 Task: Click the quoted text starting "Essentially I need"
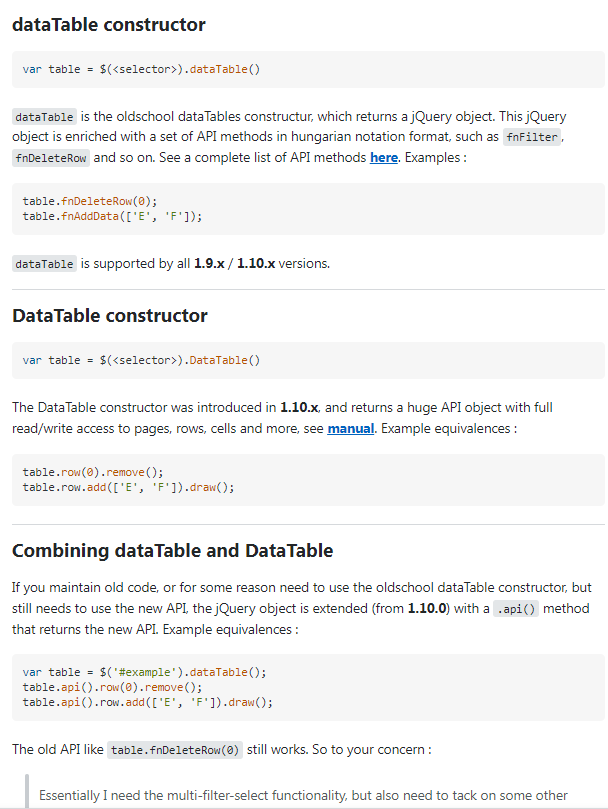tap(303, 796)
